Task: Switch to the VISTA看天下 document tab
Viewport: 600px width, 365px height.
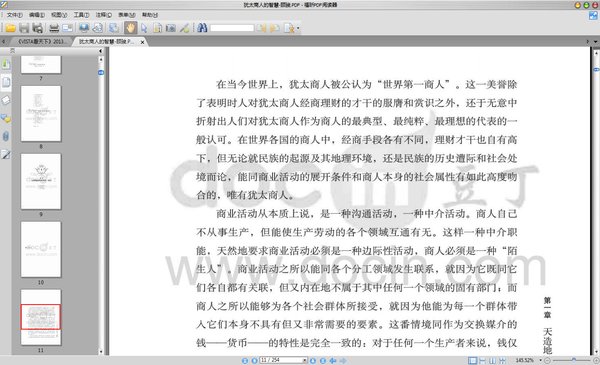Action: (x=41, y=41)
